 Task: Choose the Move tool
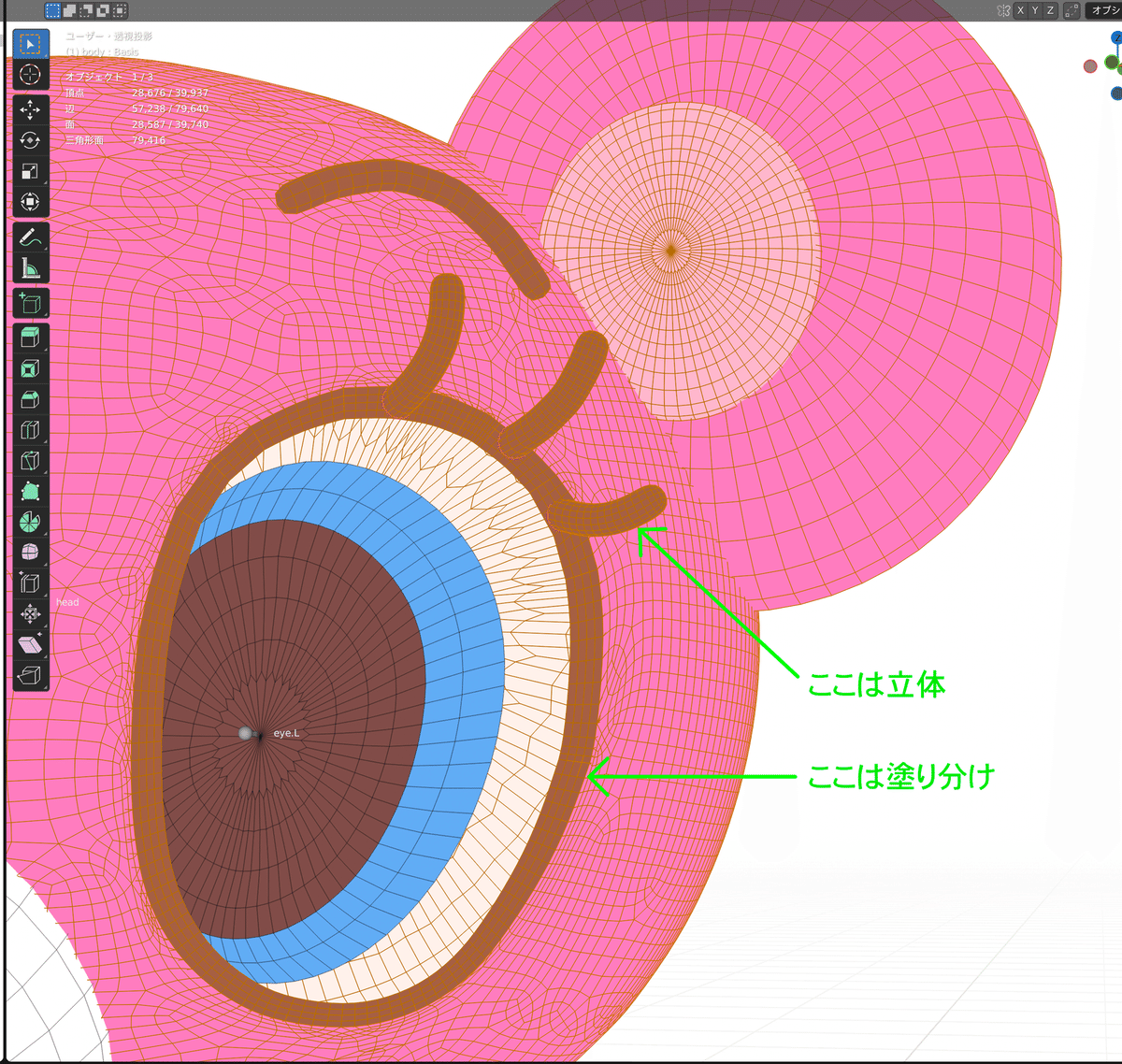click(x=30, y=110)
